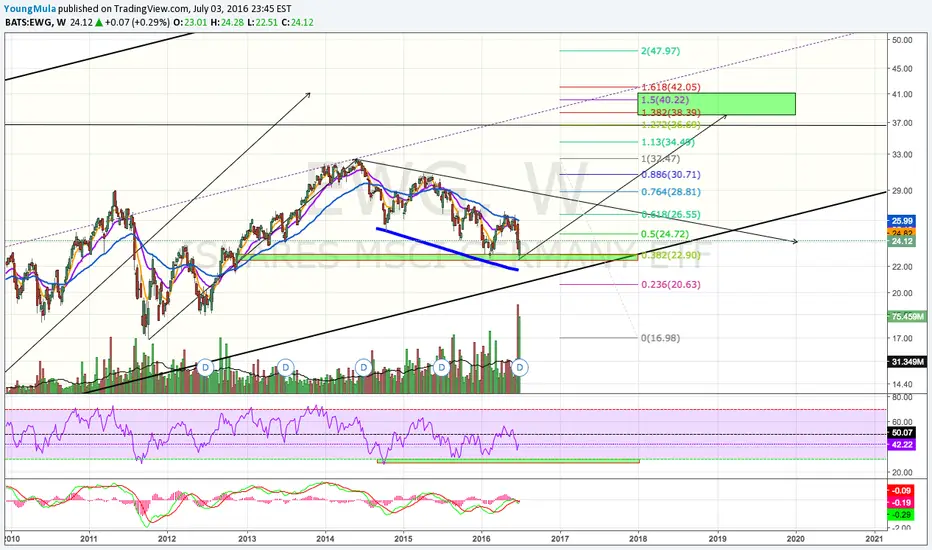The width and height of the screenshot is (932, 550).
Task: Click the BATS:EWG, W symbol label
Action: [35, 23]
